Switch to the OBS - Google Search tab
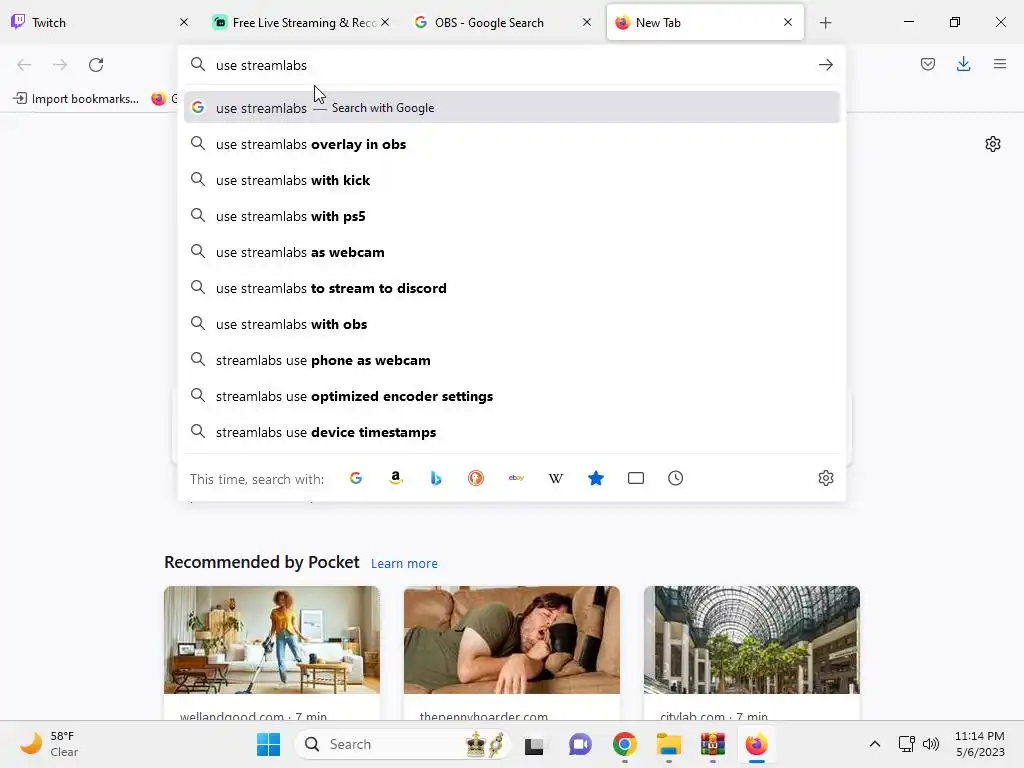The image size is (1024, 768). click(503, 22)
